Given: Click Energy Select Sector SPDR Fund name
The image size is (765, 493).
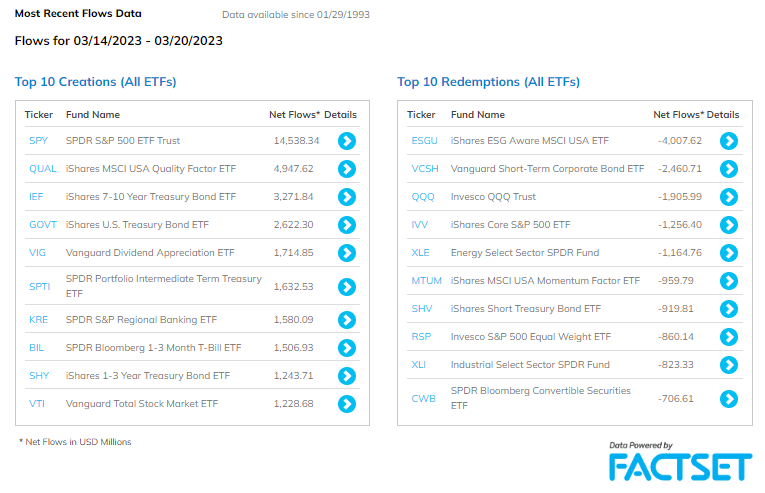Looking at the screenshot, I should click(525, 252).
